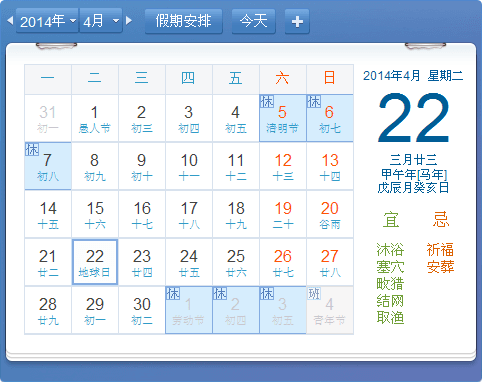Select April 1 愚人节
482x382 pixels.
click(95, 118)
